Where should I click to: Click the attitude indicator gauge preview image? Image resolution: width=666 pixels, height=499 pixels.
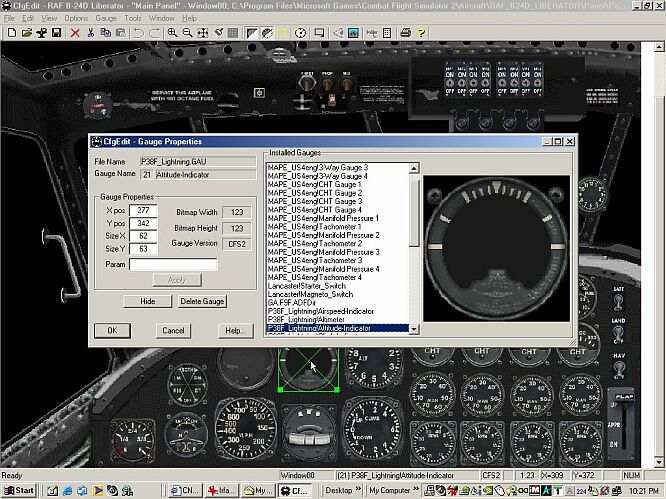tap(496, 248)
